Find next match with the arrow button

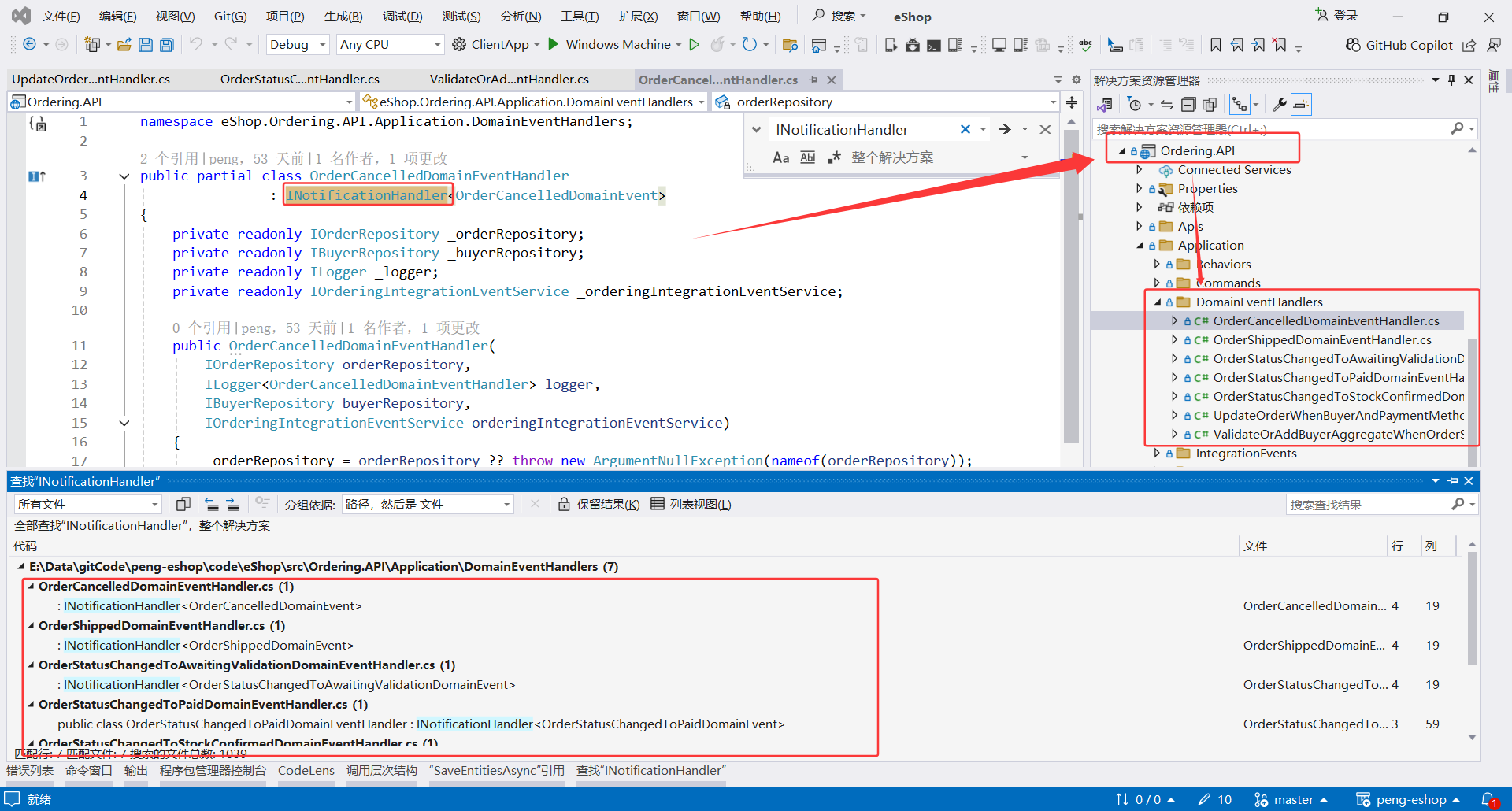[1005, 130]
